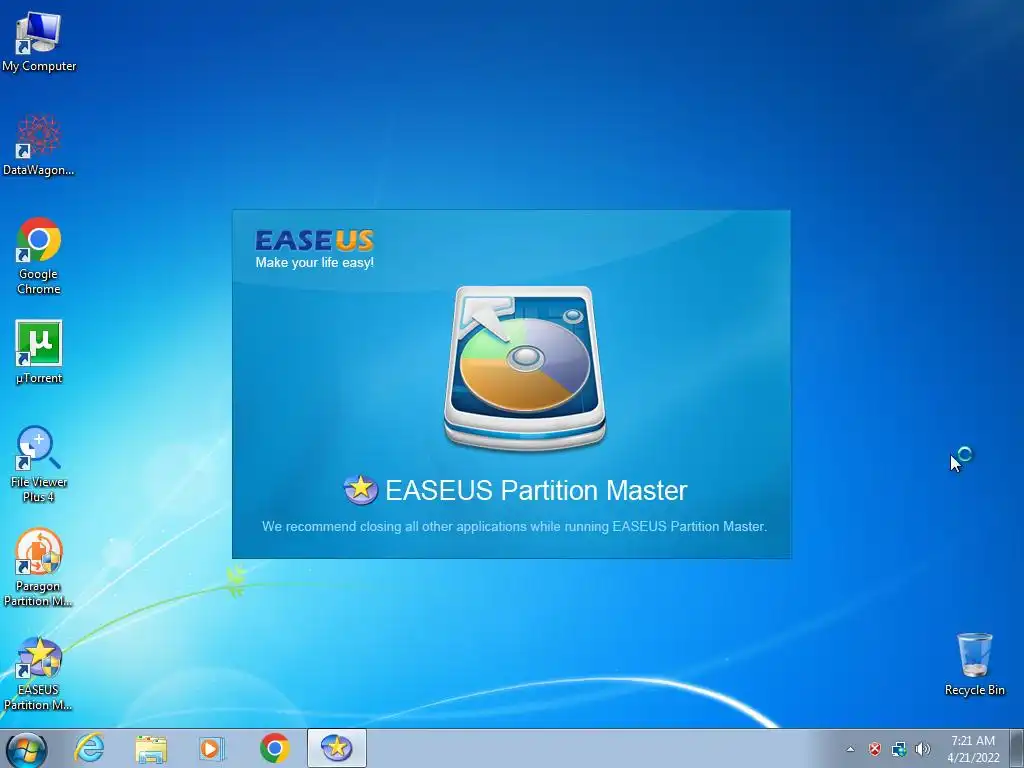Select the µTorrent desktop icon
This screenshot has width=1024, height=768.
tap(39, 351)
